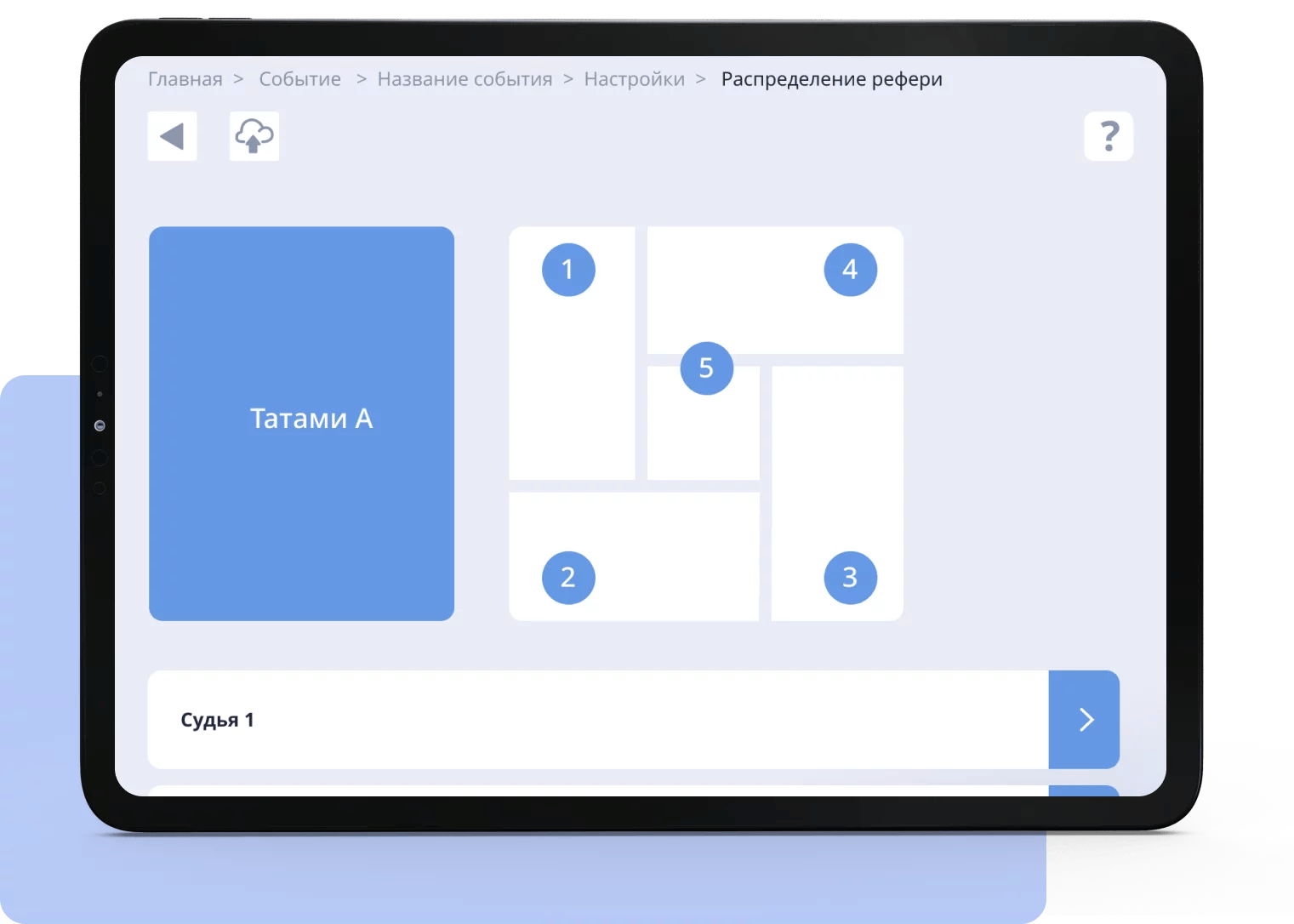The height and width of the screenshot is (924, 1294).
Task: Click the cloud upload icon
Action: pyautogui.click(x=254, y=136)
